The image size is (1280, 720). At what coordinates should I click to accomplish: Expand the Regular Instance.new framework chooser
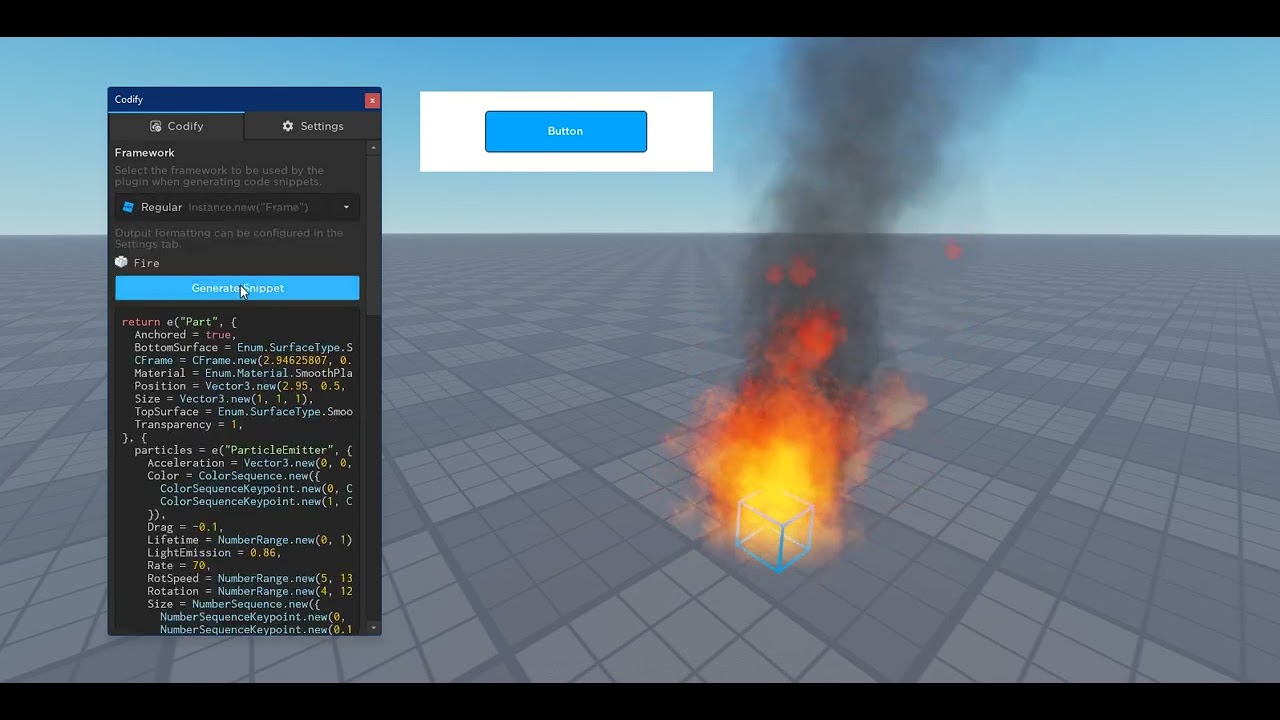click(x=237, y=207)
